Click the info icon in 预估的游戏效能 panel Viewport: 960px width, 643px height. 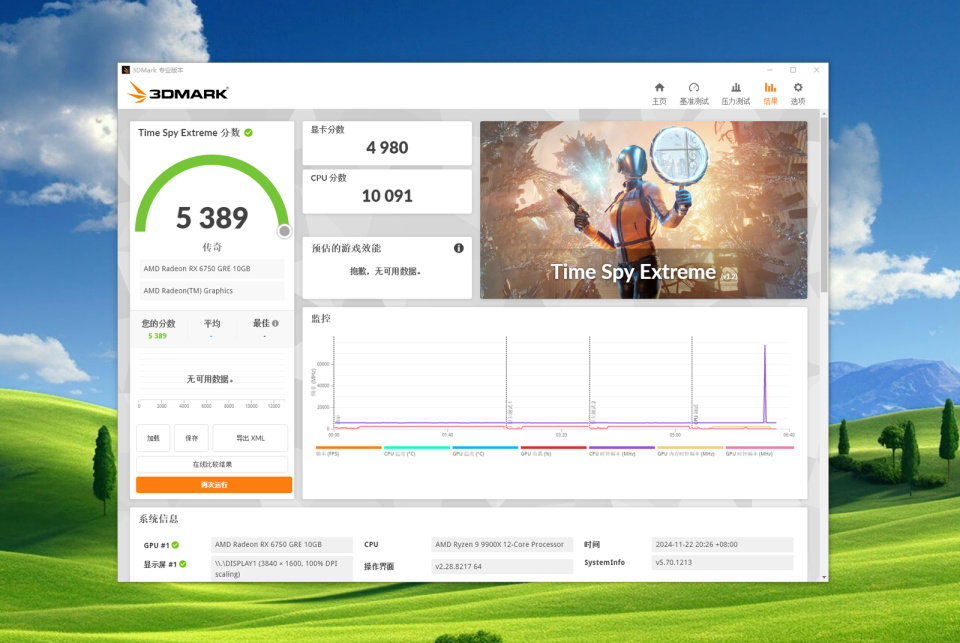pos(459,248)
